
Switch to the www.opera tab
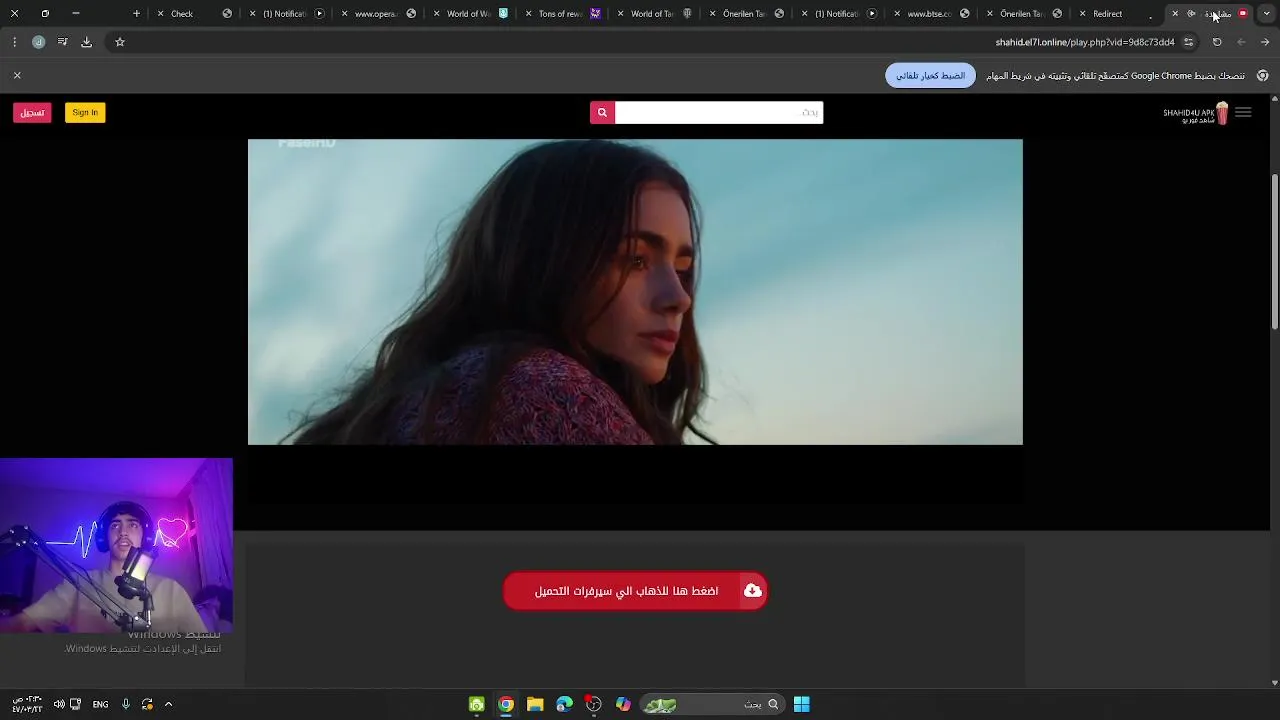click(375, 14)
